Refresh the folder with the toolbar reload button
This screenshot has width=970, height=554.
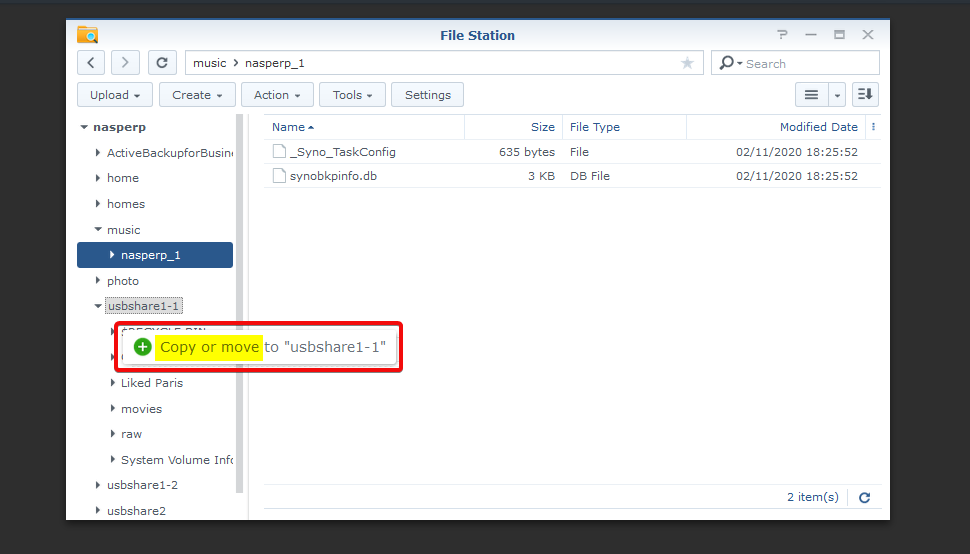click(162, 62)
